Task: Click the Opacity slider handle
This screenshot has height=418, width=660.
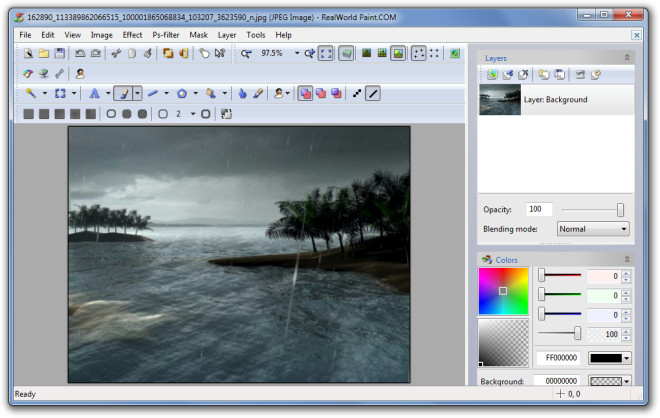Action: point(620,209)
